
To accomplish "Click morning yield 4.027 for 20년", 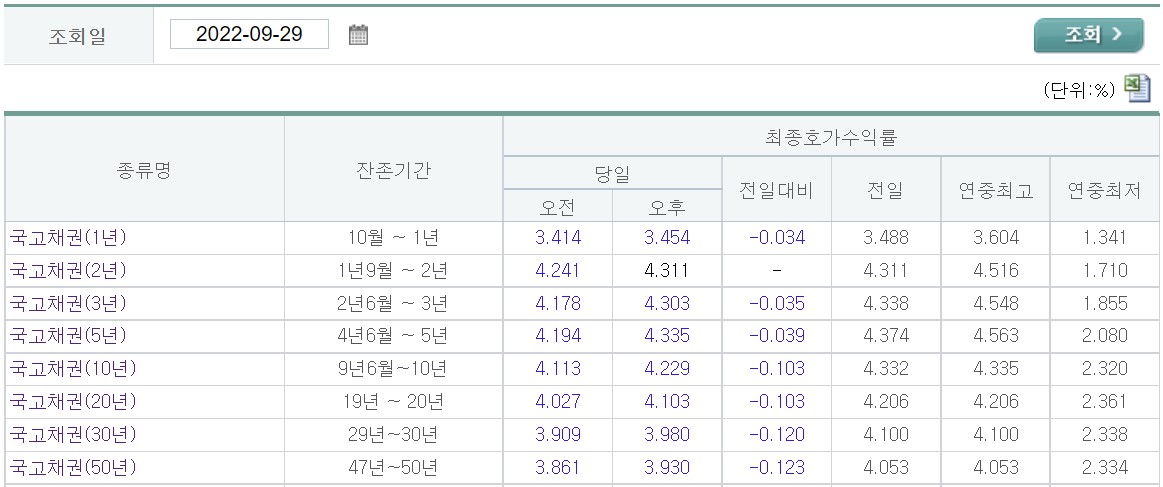I will pyautogui.click(x=558, y=402).
